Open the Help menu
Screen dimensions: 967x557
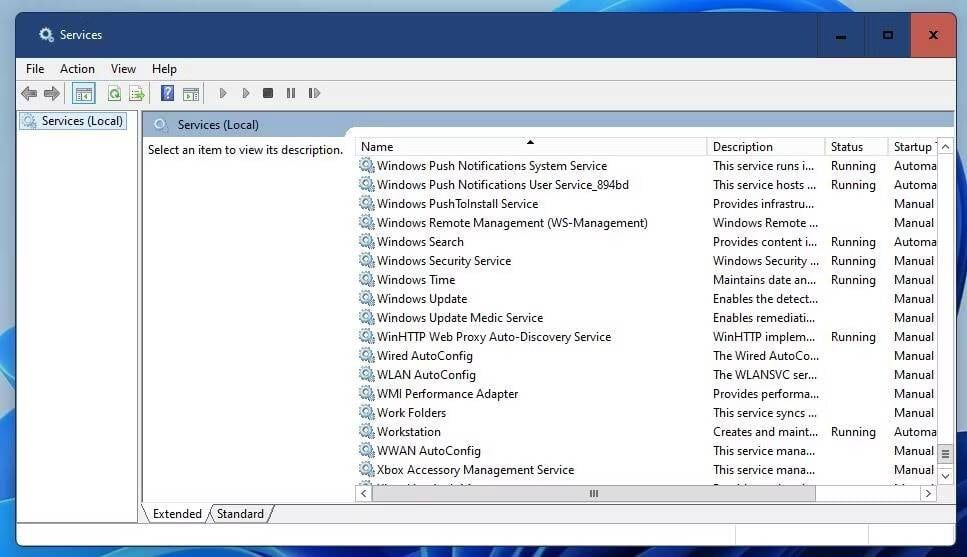coord(164,68)
